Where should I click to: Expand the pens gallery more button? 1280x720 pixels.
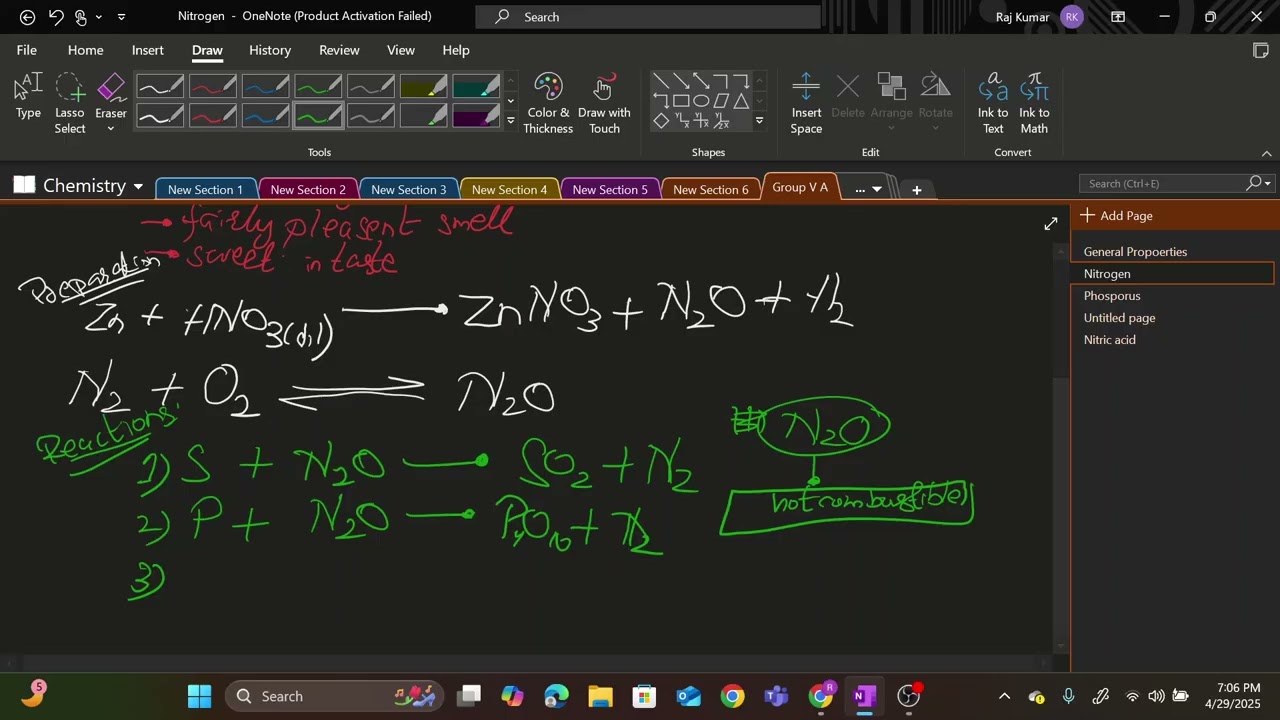(511, 120)
